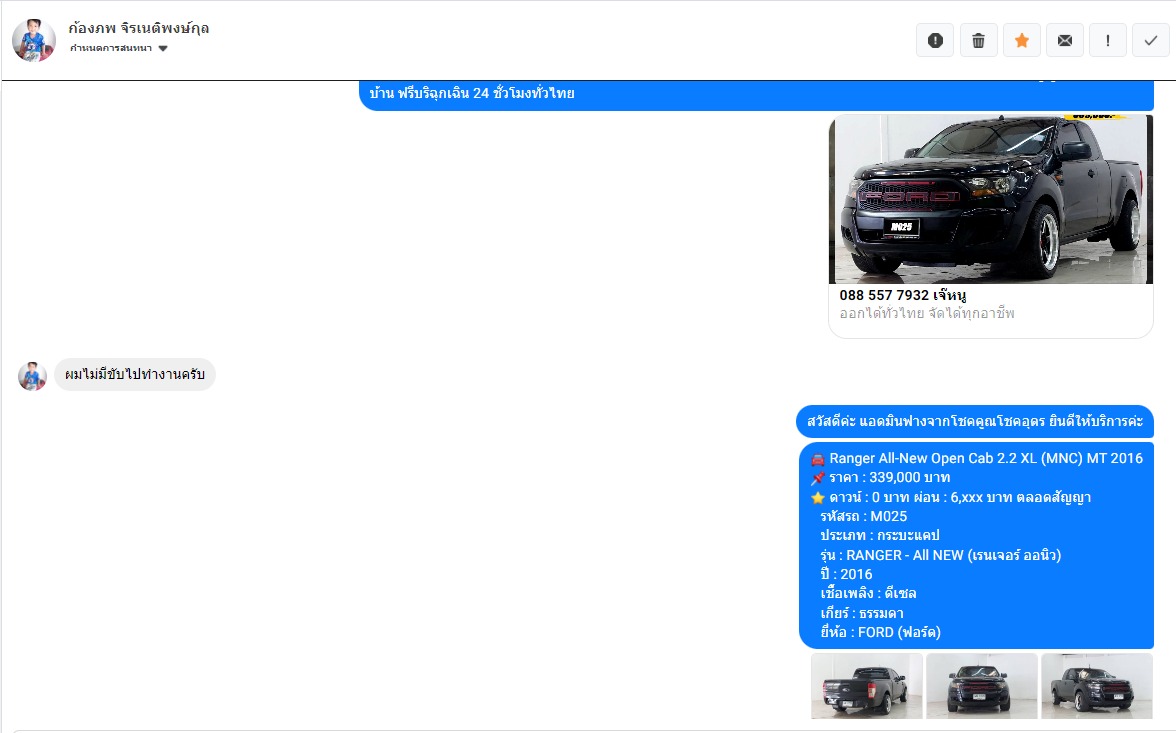
Task: Open the first truck rear-view thumbnail
Action: [x=866, y=686]
